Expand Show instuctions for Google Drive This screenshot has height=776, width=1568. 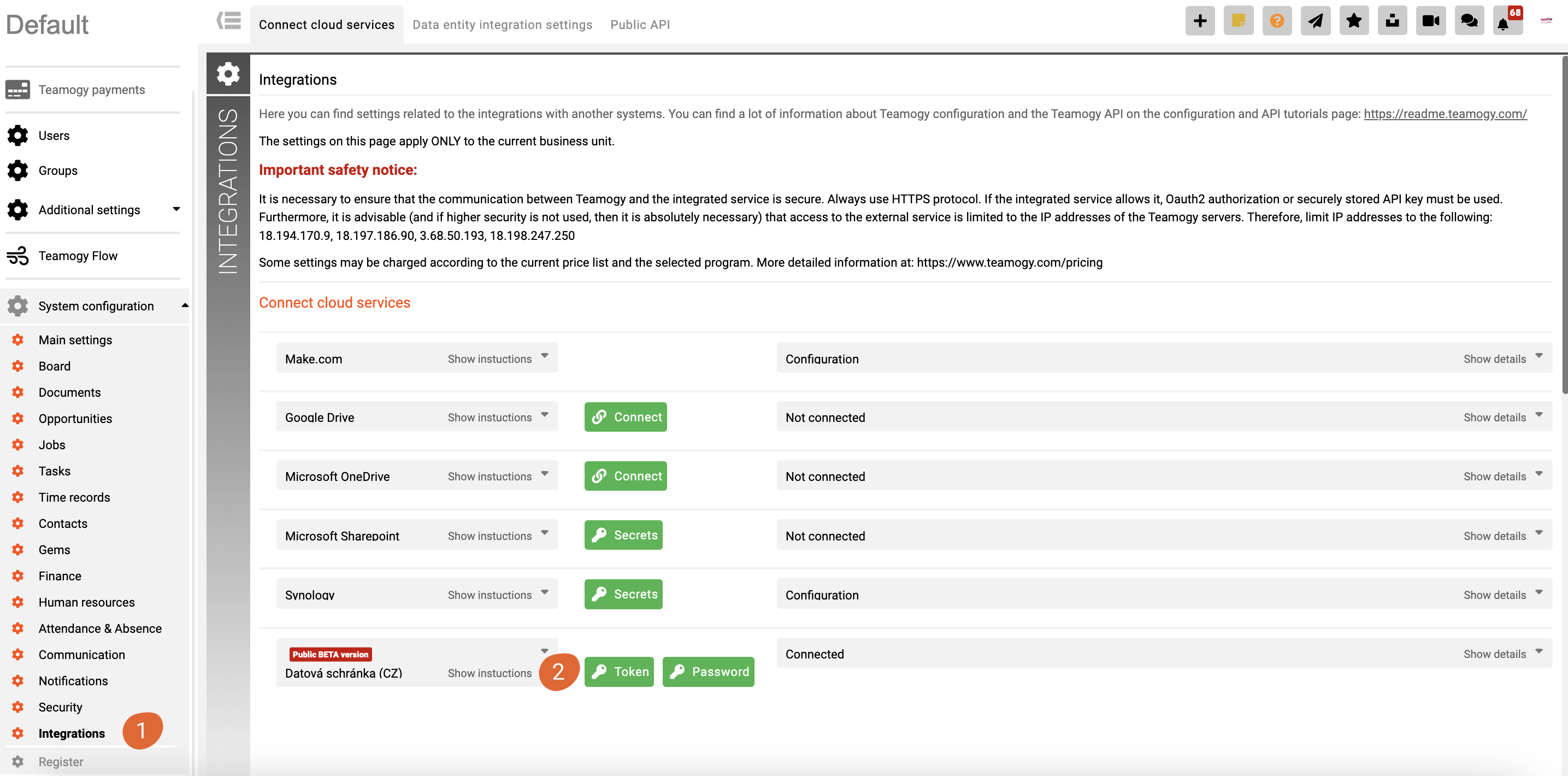(497, 417)
